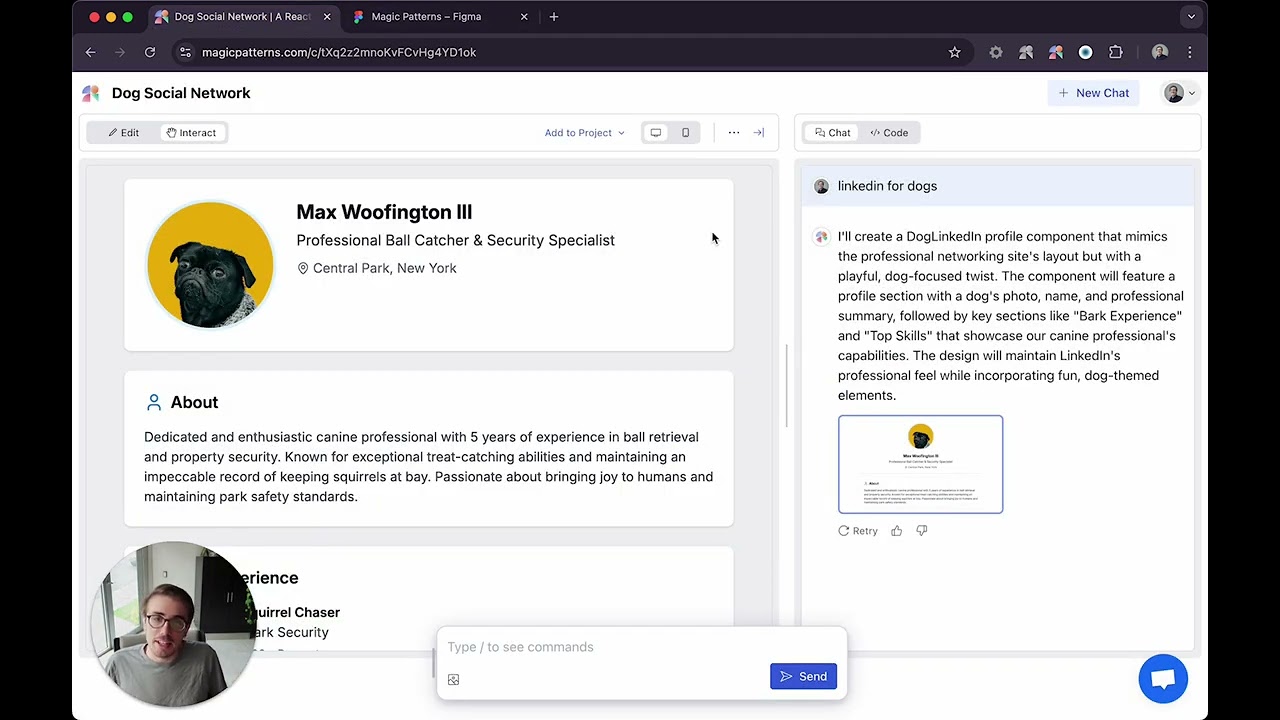Open the three-dot more options menu
The image size is (1280, 720).
coord(734,132)
